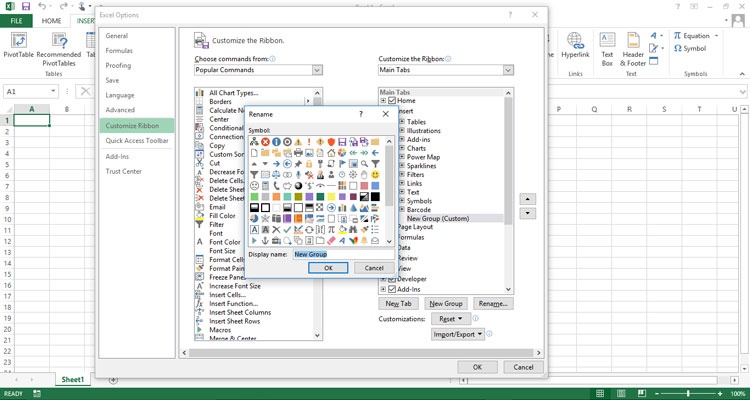Open the Trust Center category

pos(123,171)
